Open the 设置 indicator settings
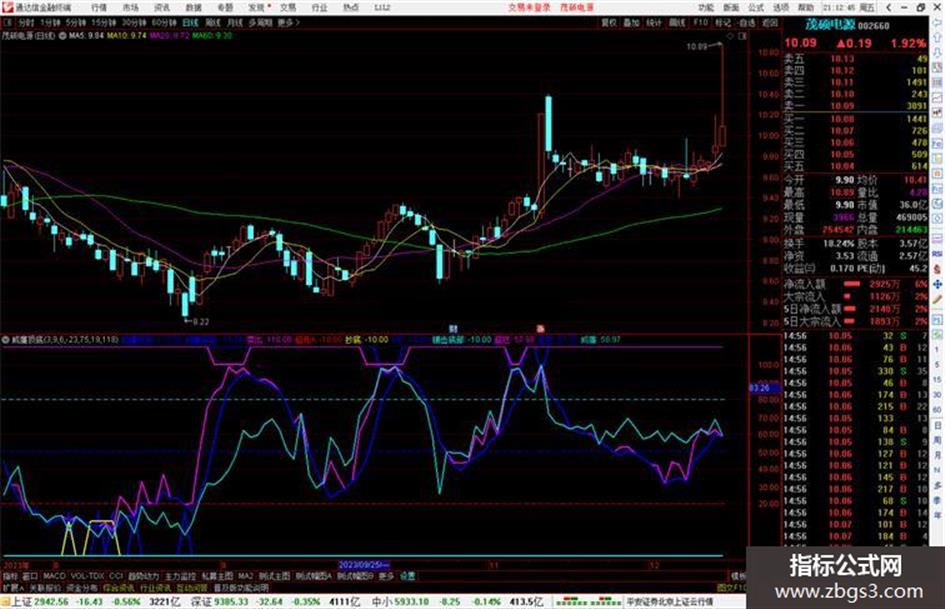This screenshot has width=945, height=609. coord(408,576)
